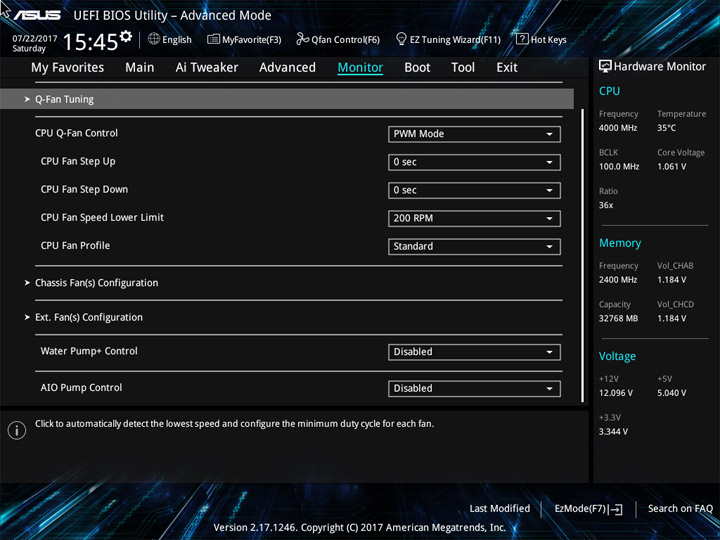Switch to the Boot tab
Viewport: 720px width, 540px height.
point(417,68)
